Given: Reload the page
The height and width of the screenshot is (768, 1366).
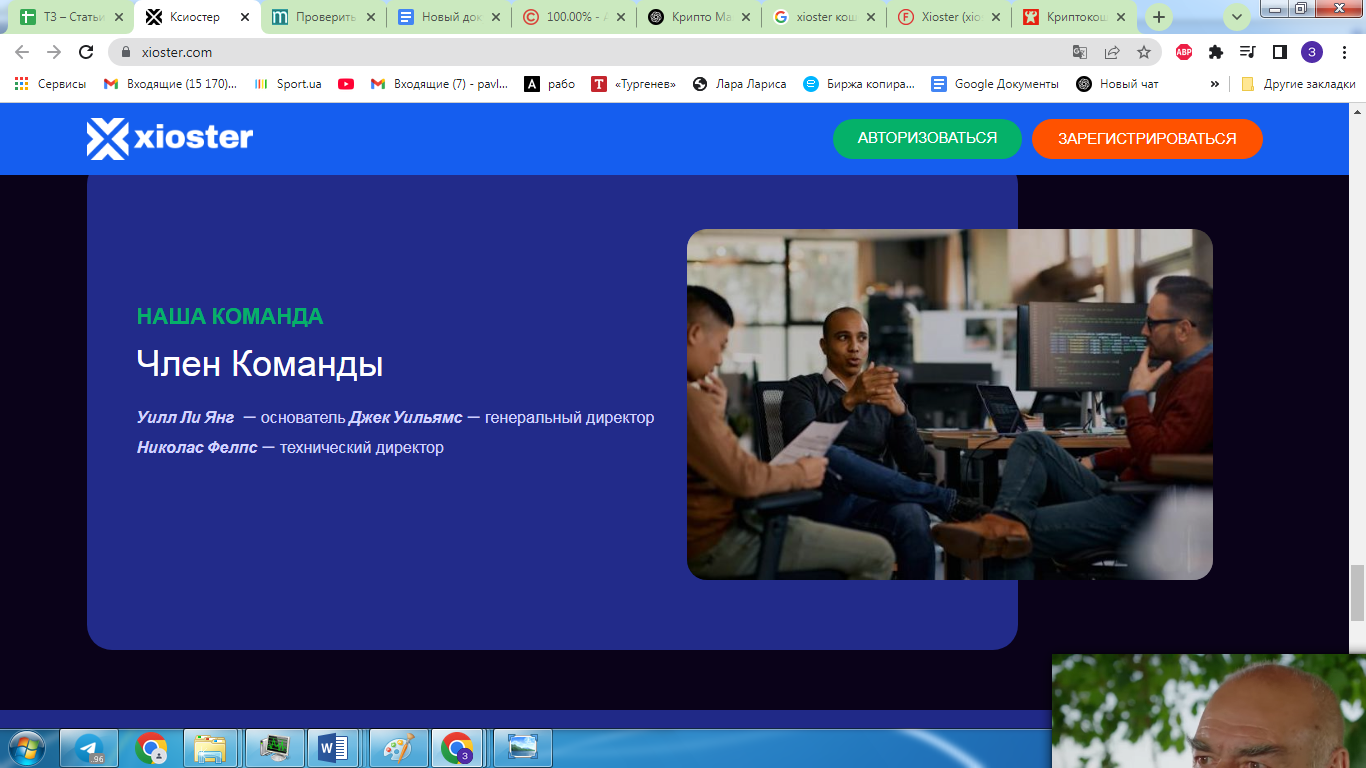Looking at the screenshot, I should [87, 52].
